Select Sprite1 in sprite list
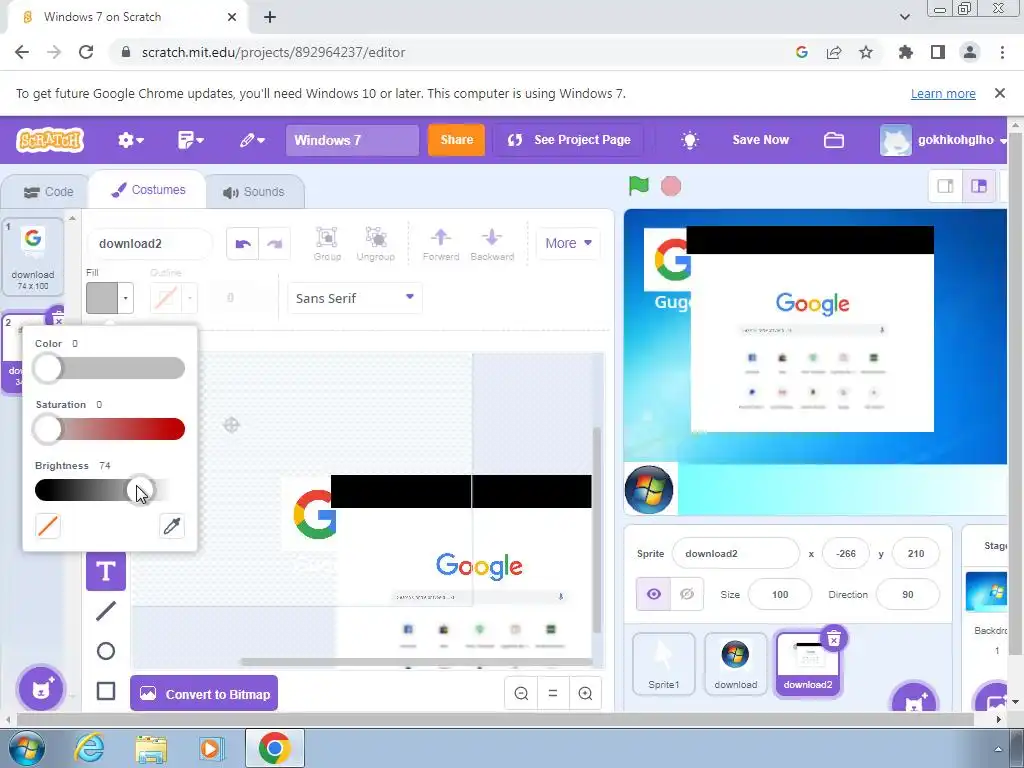 pyautogui.click(x=664, y=664)
